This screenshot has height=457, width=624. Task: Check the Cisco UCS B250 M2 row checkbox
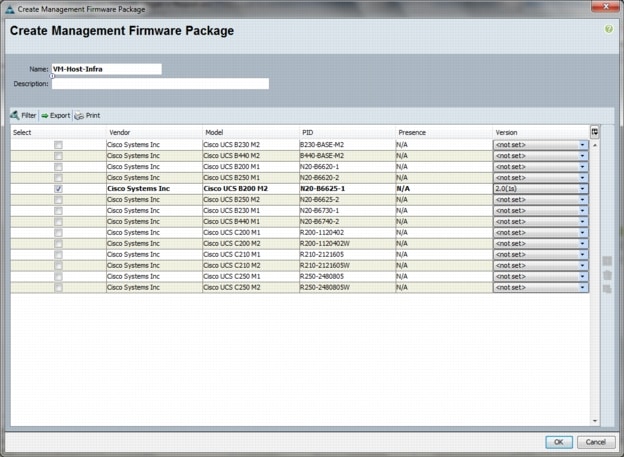[x=58, y=199]
